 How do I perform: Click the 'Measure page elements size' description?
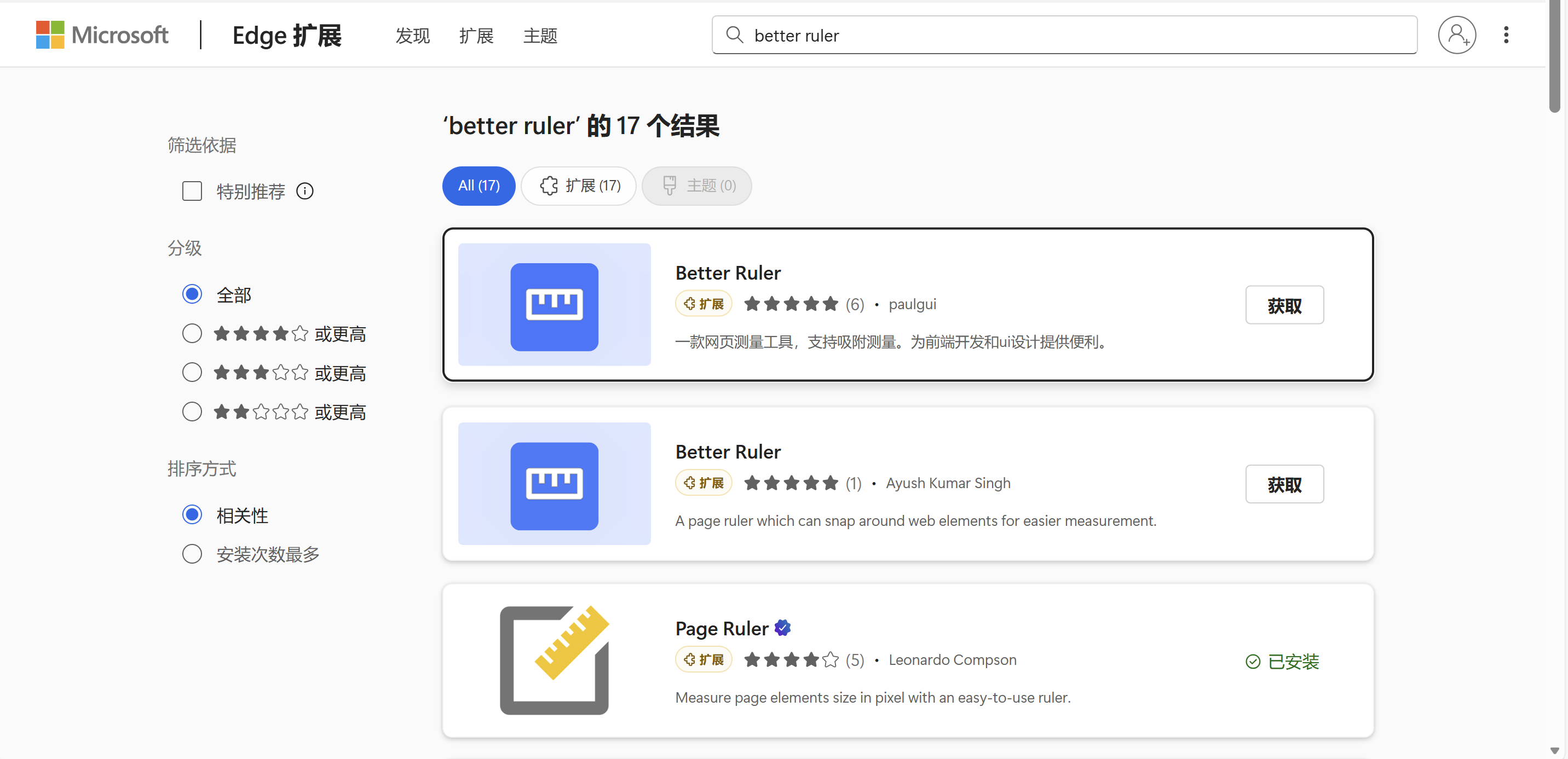(872, 697)
